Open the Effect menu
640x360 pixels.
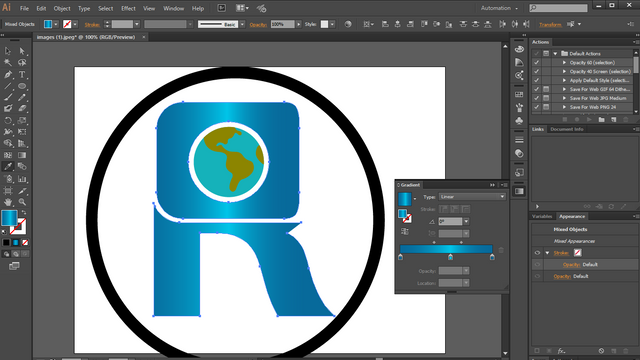tap(128, 8)
